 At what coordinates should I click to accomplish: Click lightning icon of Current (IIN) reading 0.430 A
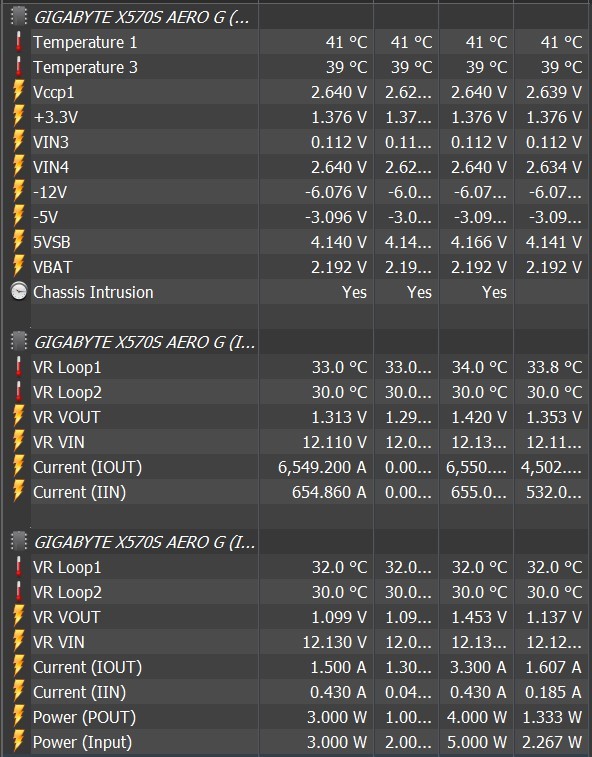pyautogui.click(x=18, y=692)
